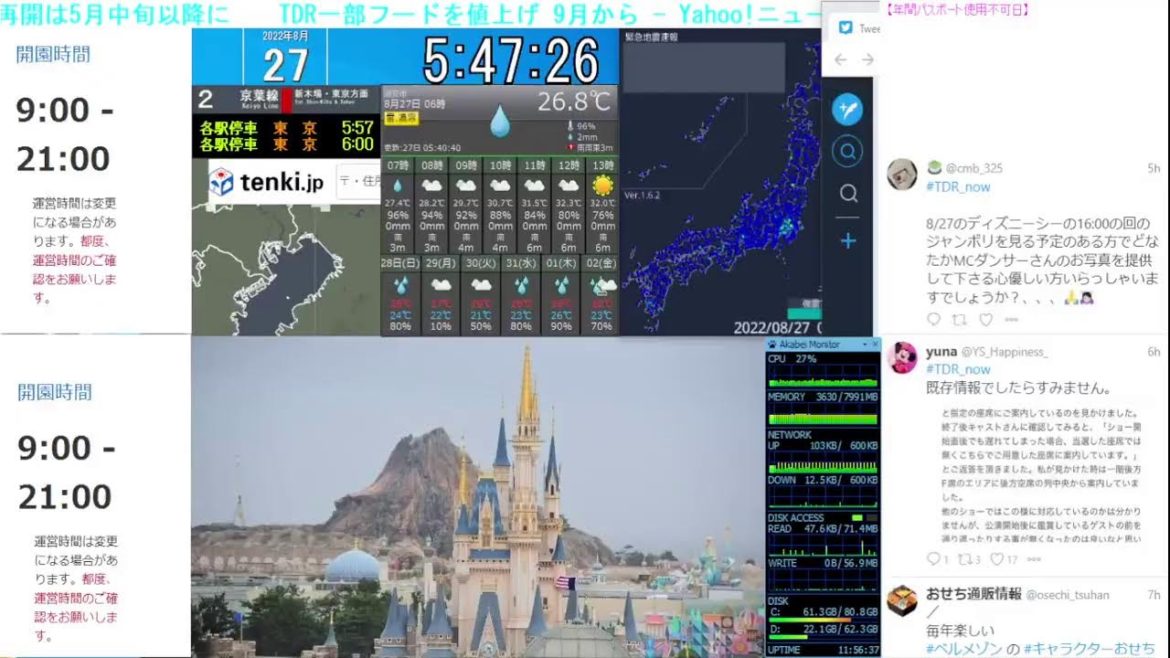Open the @cmb_325 username link

click(x=974, y=169)
